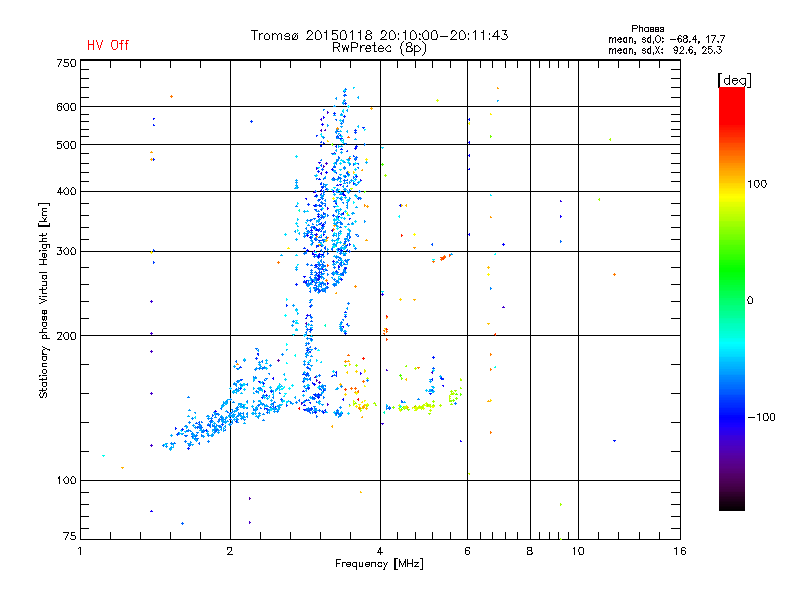This screenshot has width=800, height=600.
Task: Click the 'Frequency [MHz]' axis label
Action: pyautogui.click(x=379, y=564)
